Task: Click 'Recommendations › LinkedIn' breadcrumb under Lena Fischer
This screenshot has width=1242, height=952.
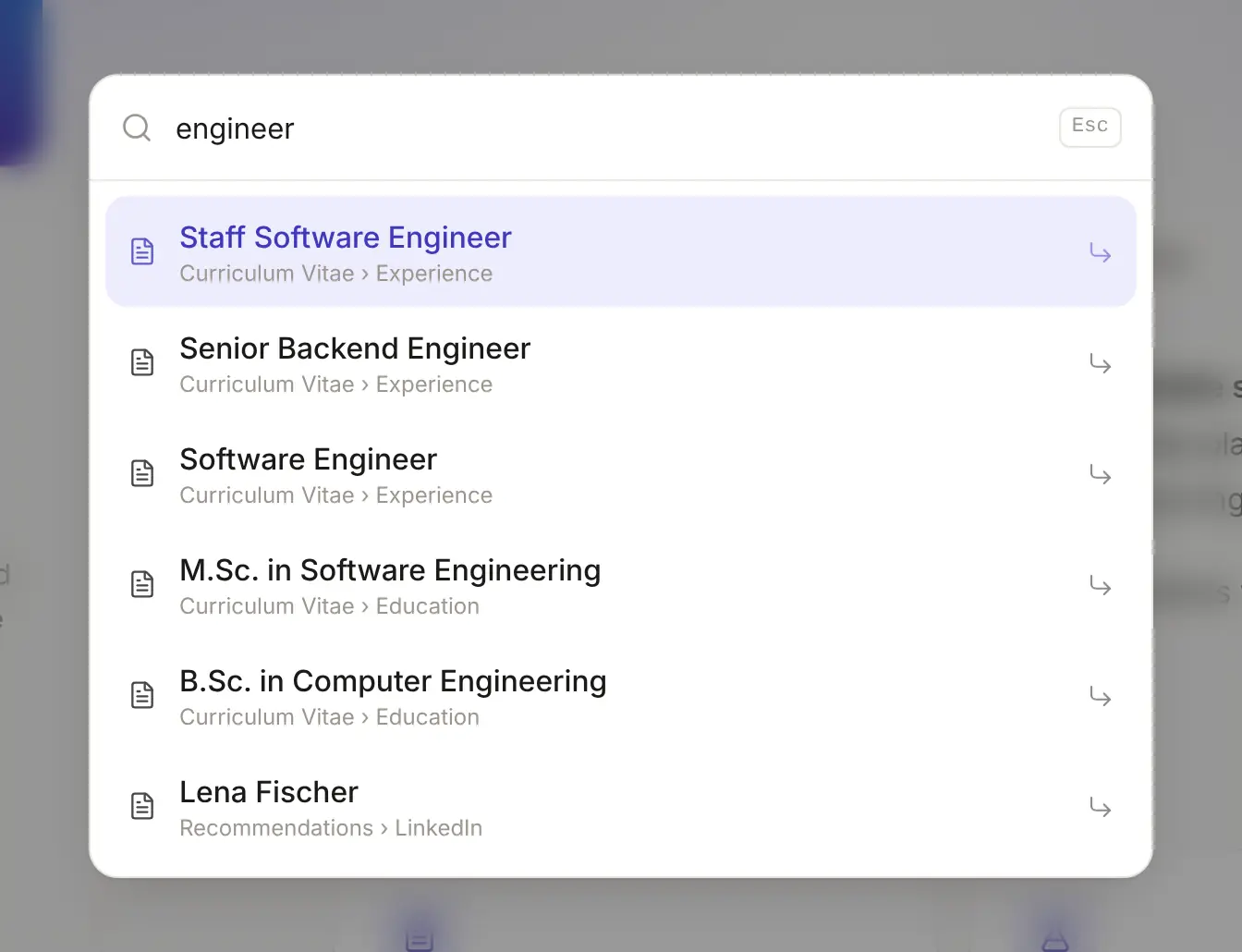Action: 331,828
